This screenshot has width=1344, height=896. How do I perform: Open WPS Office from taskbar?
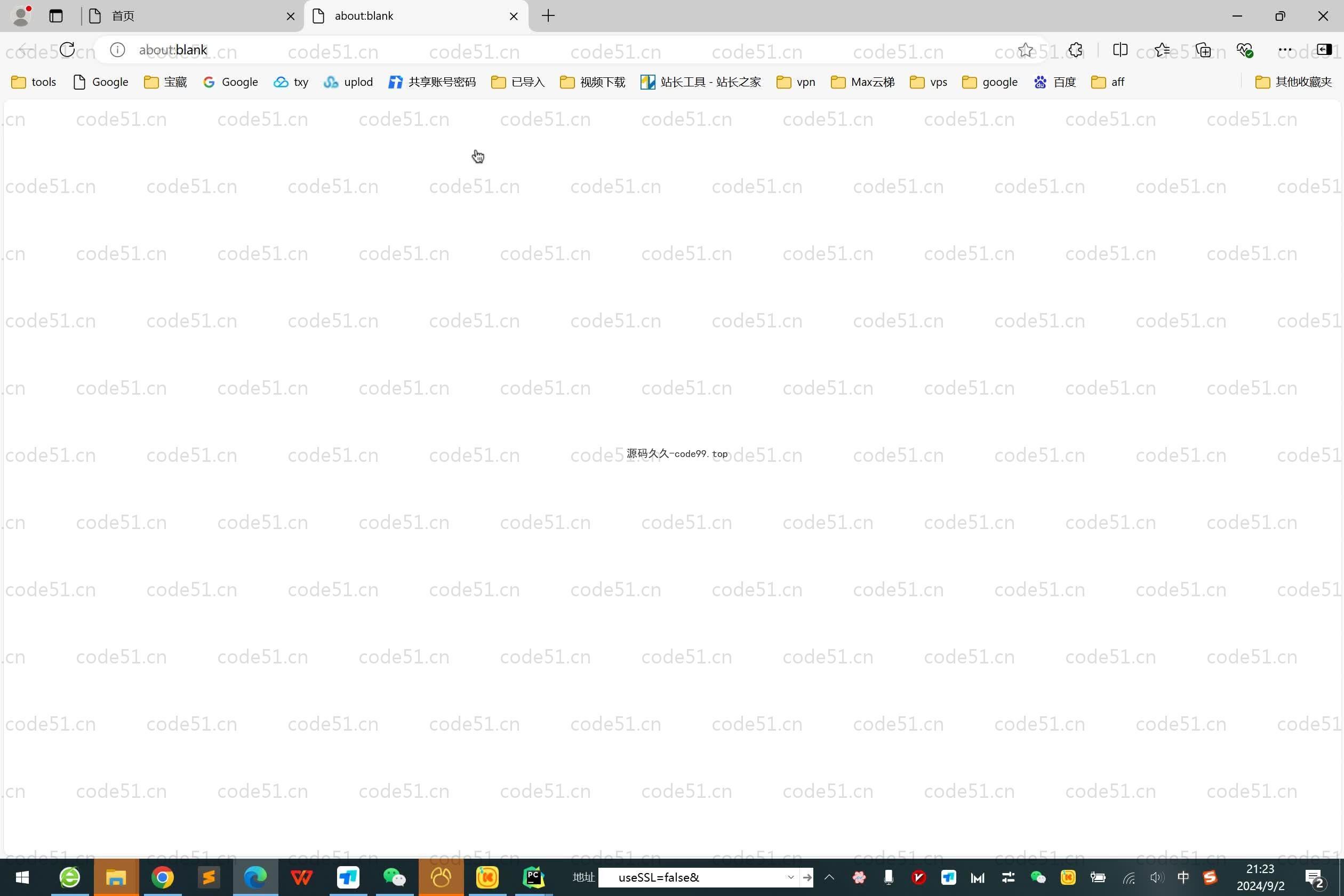pyautogui.click(x=302, y=877)
